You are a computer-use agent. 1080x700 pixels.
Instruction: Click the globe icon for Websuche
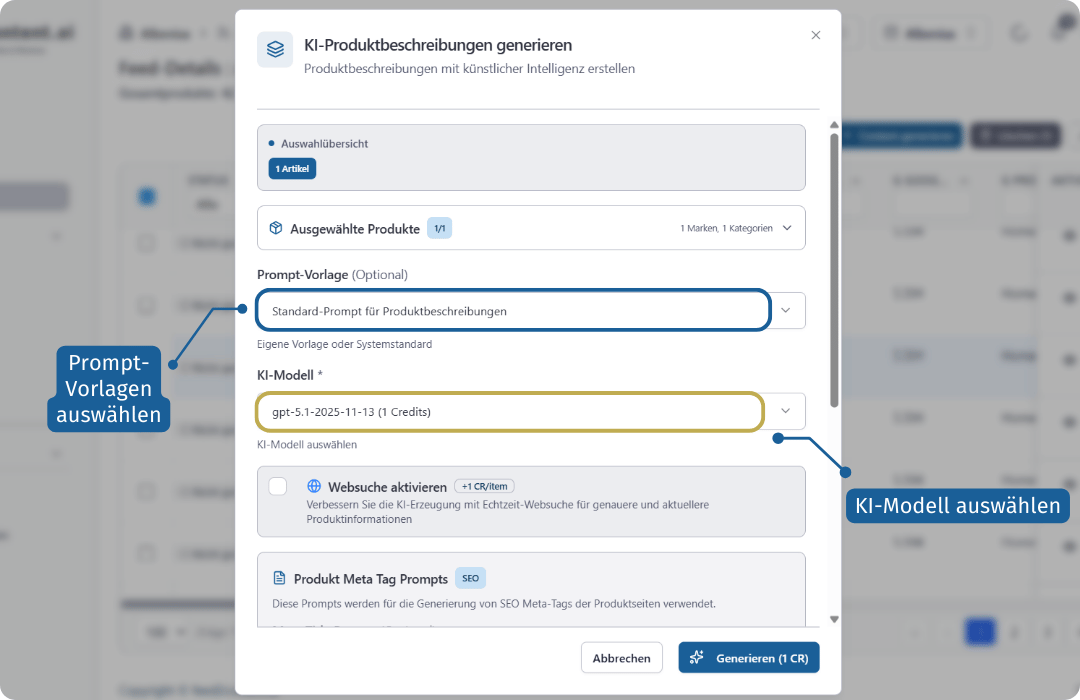point(314,486)
